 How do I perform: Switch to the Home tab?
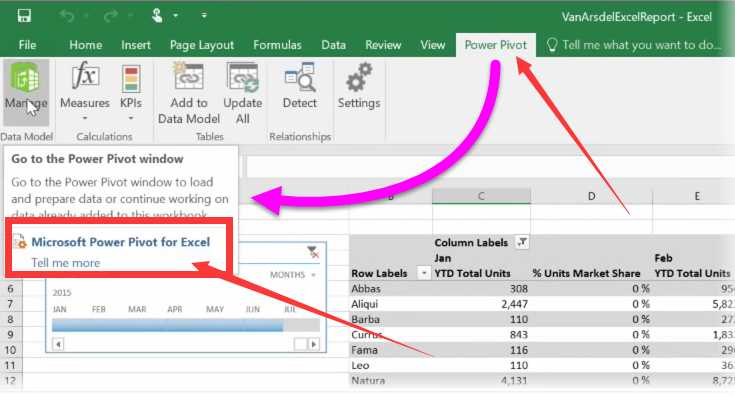85,45
